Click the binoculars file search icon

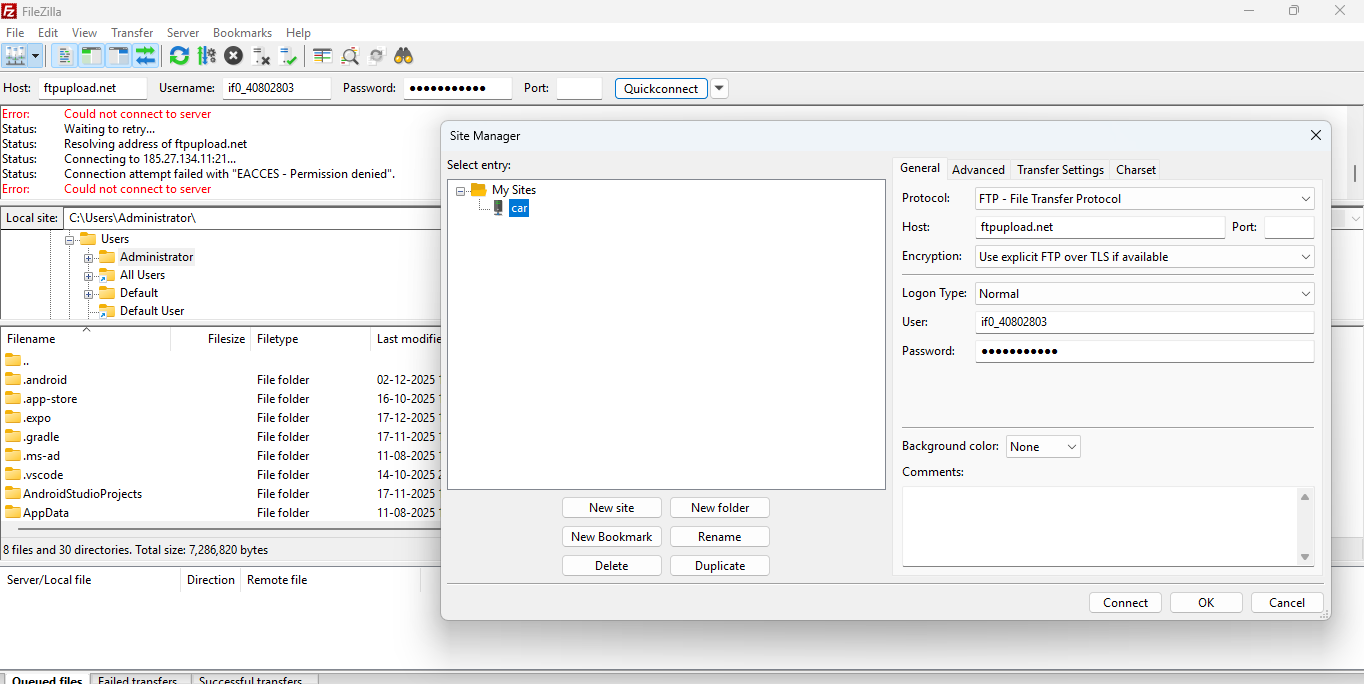(x=403, y=56)
